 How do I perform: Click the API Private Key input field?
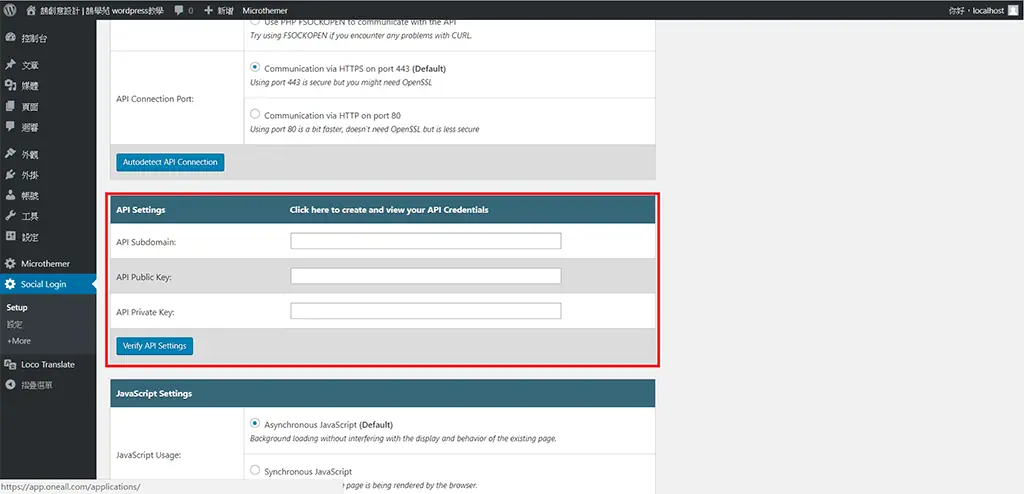click(426, 311)
